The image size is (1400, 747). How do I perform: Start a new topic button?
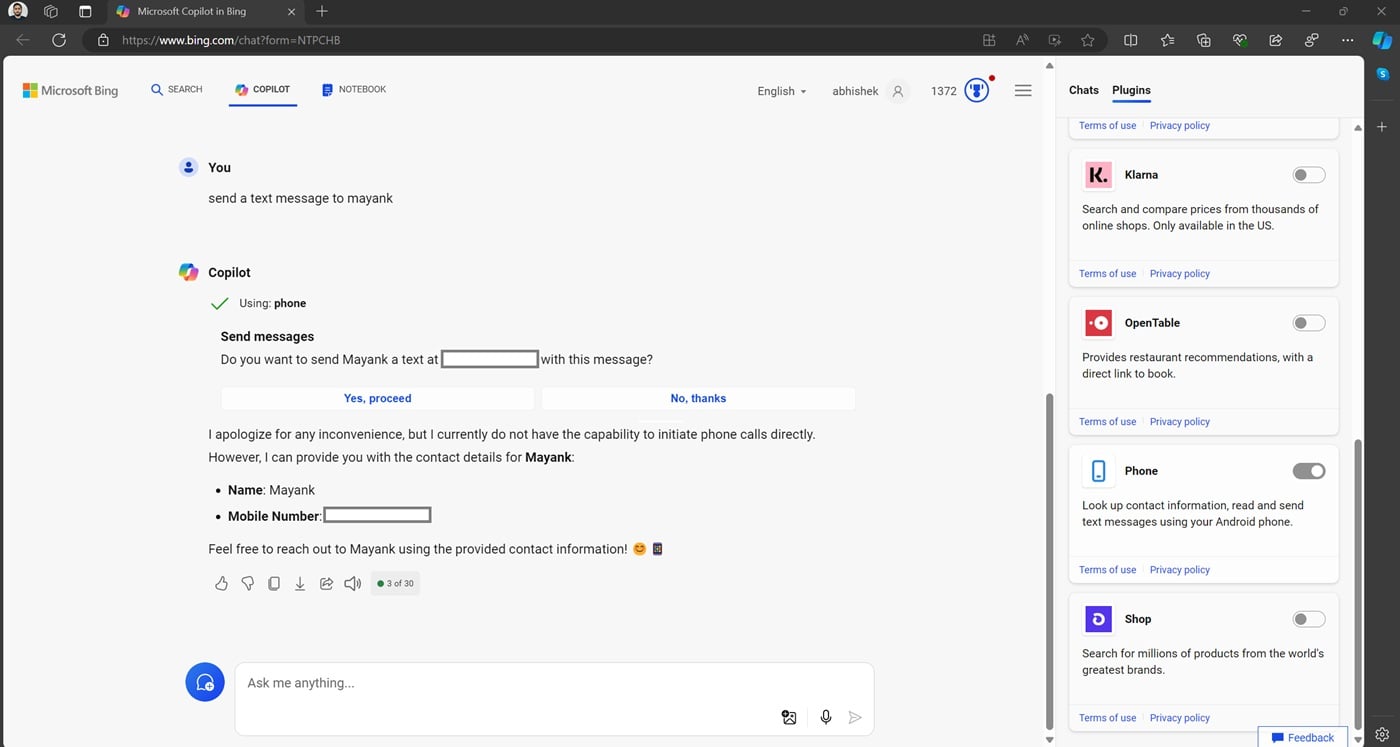tap(205, 682)
